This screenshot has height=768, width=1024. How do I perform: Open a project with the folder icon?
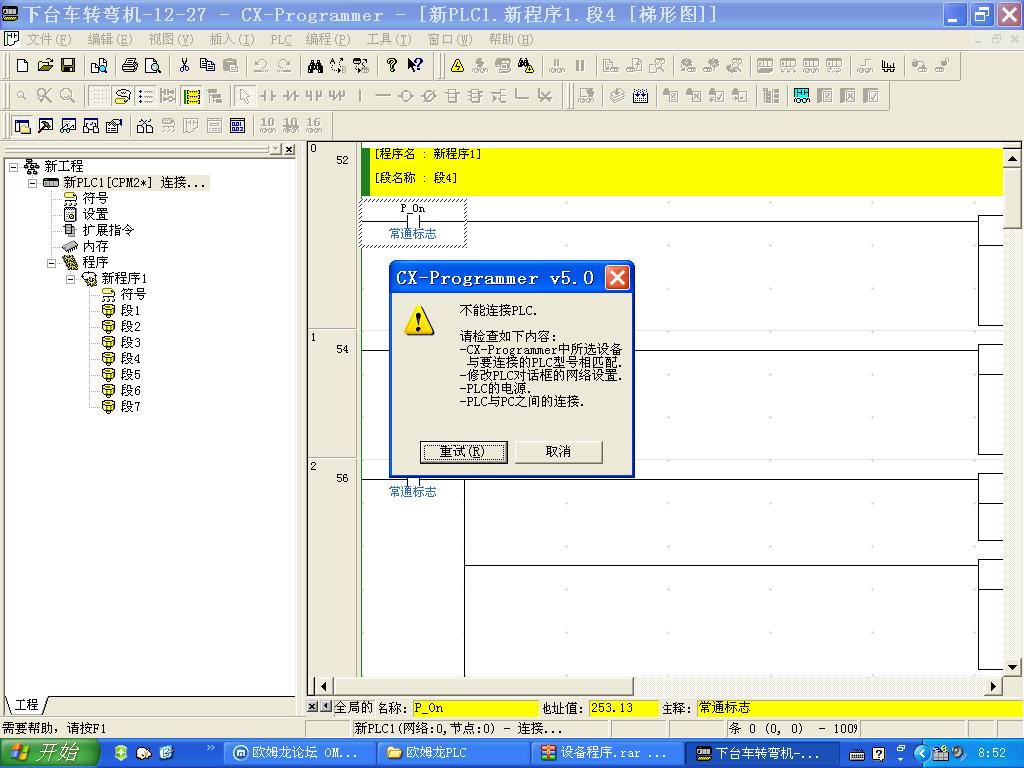(45, 65)
